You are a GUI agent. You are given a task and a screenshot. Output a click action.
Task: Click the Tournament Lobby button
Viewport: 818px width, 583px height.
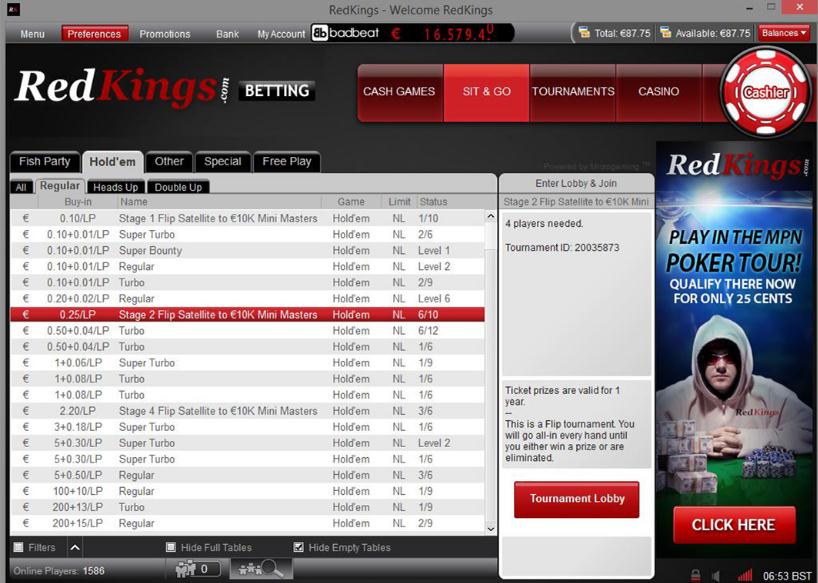576,499
